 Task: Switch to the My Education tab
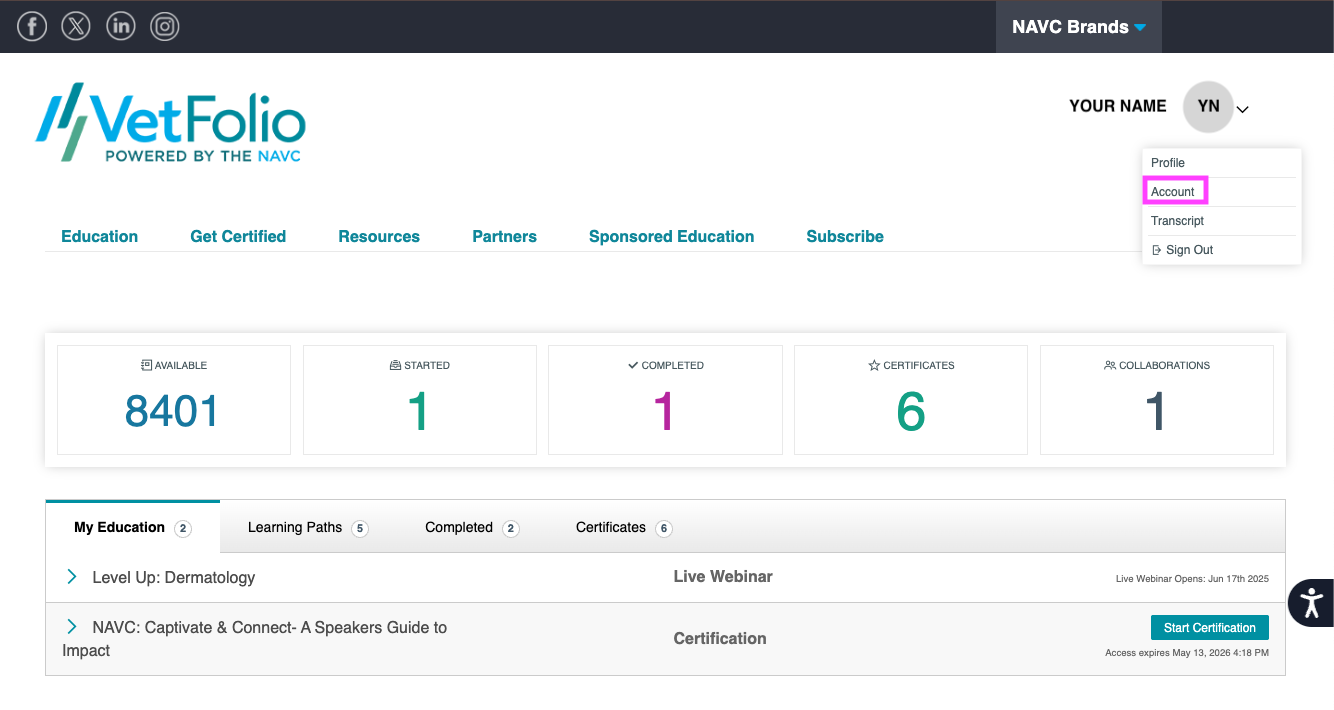coord(133,527)
